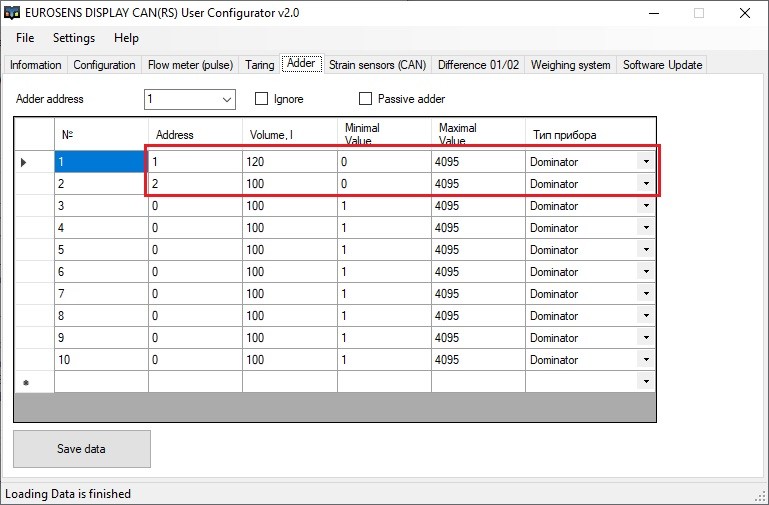Click the app icon in title bar
This screenshot has height=505, width=769.
[x=13, y=13]
